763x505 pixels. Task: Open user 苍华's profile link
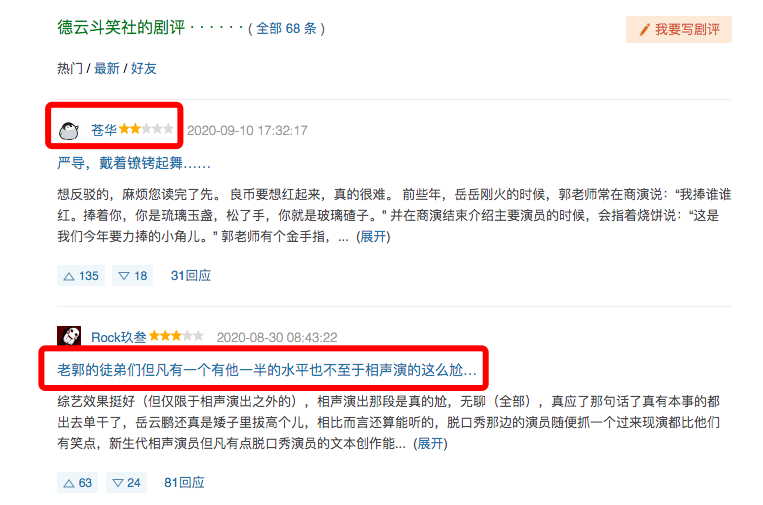pyautogui.click(x=104, y=130)
